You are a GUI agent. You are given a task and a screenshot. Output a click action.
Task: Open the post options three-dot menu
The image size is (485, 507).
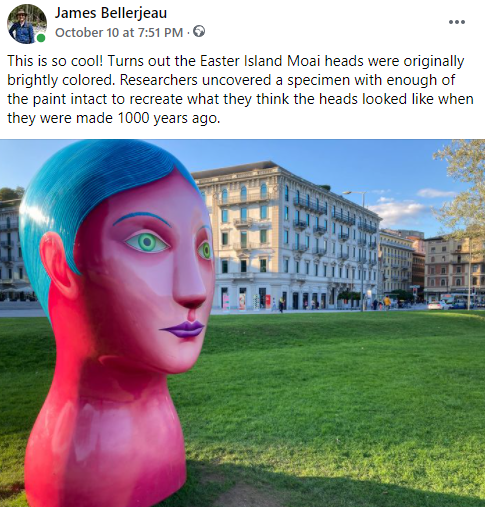click(x=457, y=22)
